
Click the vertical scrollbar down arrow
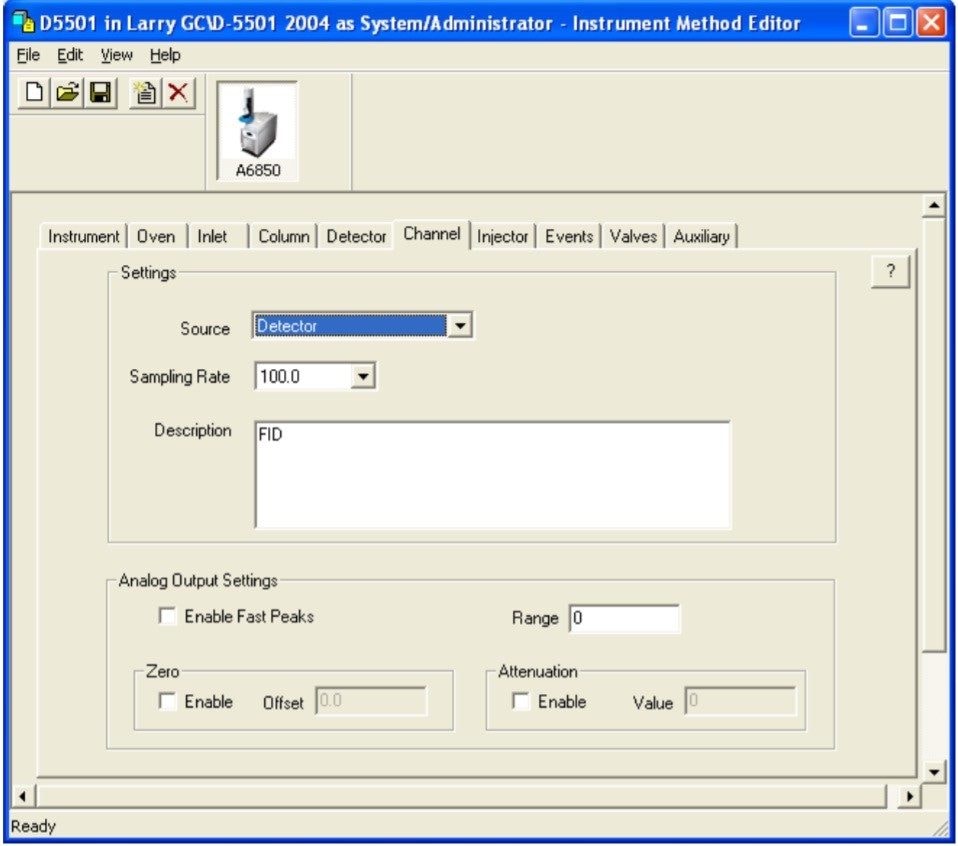point(934,772)
